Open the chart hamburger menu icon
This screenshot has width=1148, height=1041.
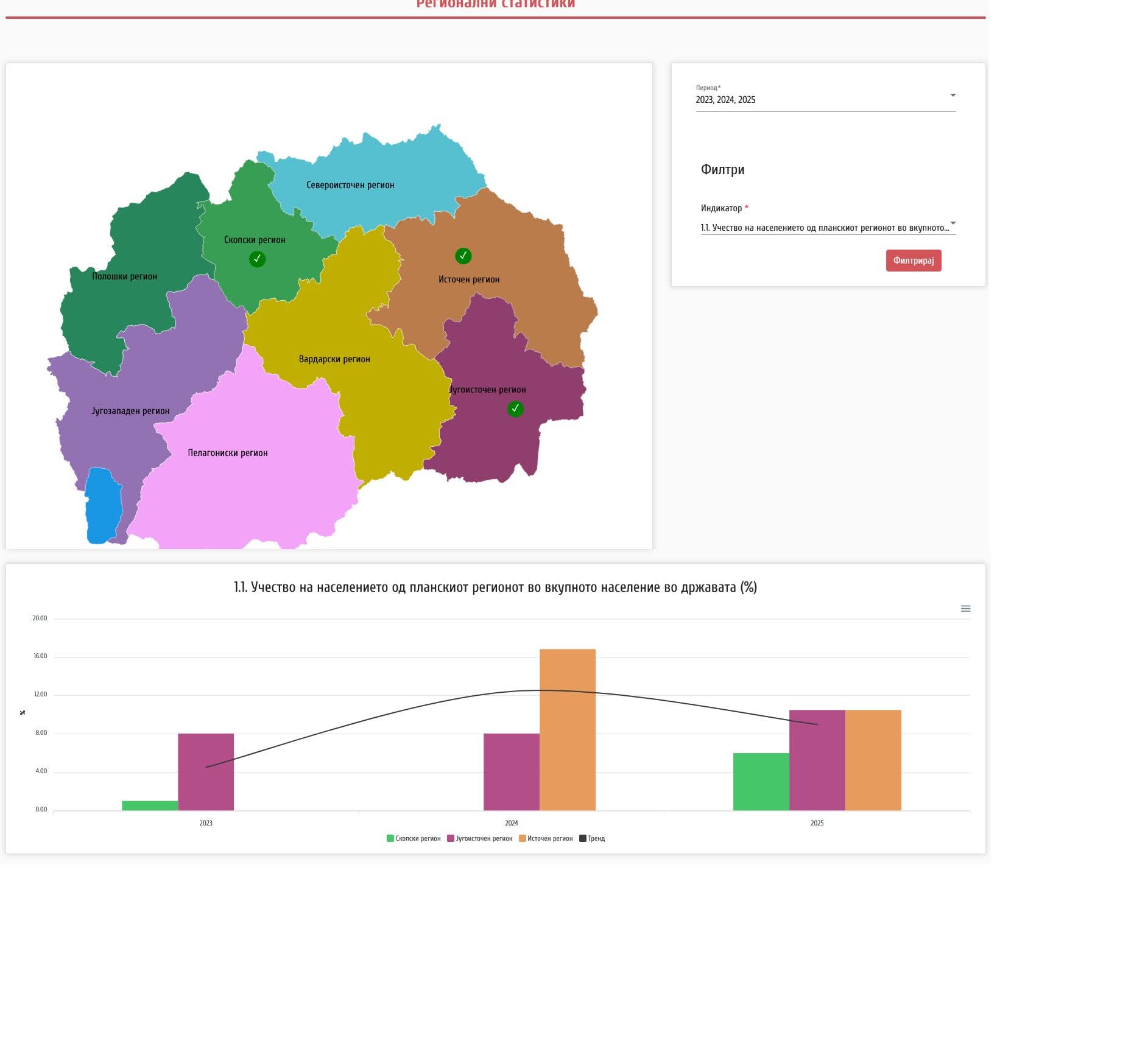pos(965,609)
